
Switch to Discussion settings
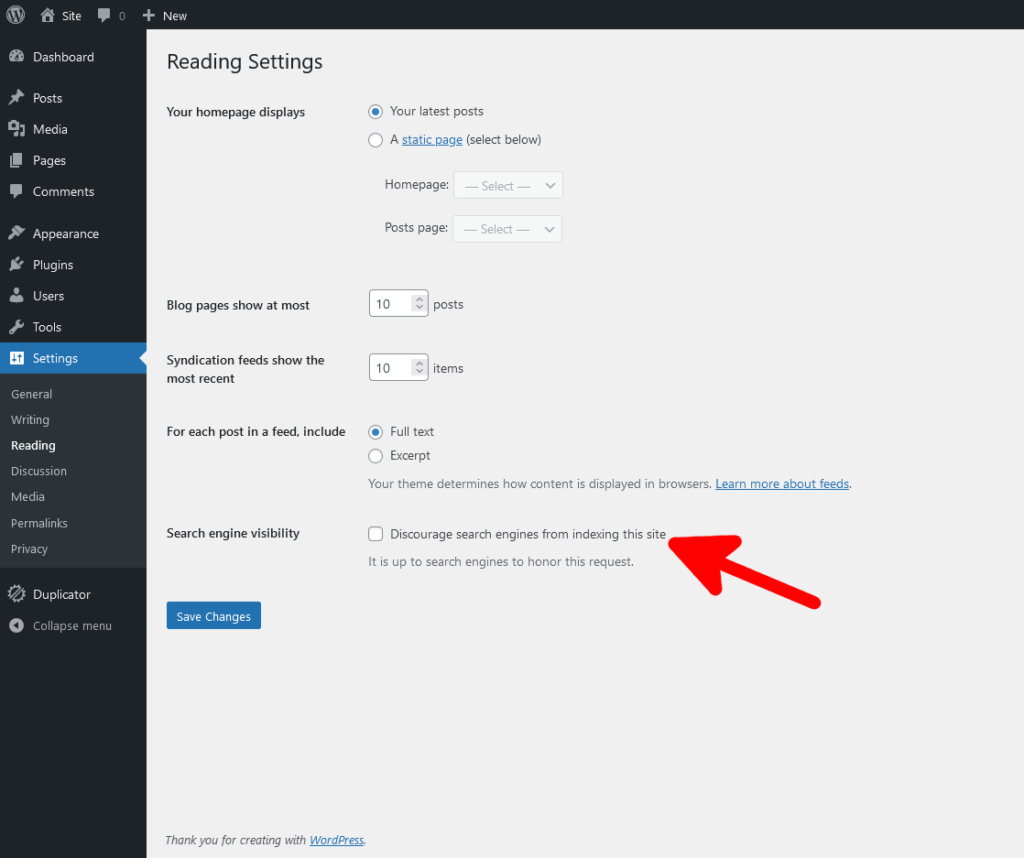tap(38, 471)
